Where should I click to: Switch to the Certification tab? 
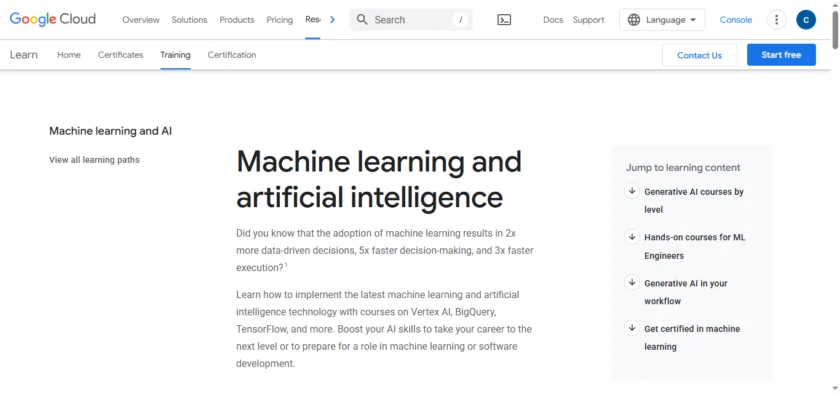[x=232, y=55]
